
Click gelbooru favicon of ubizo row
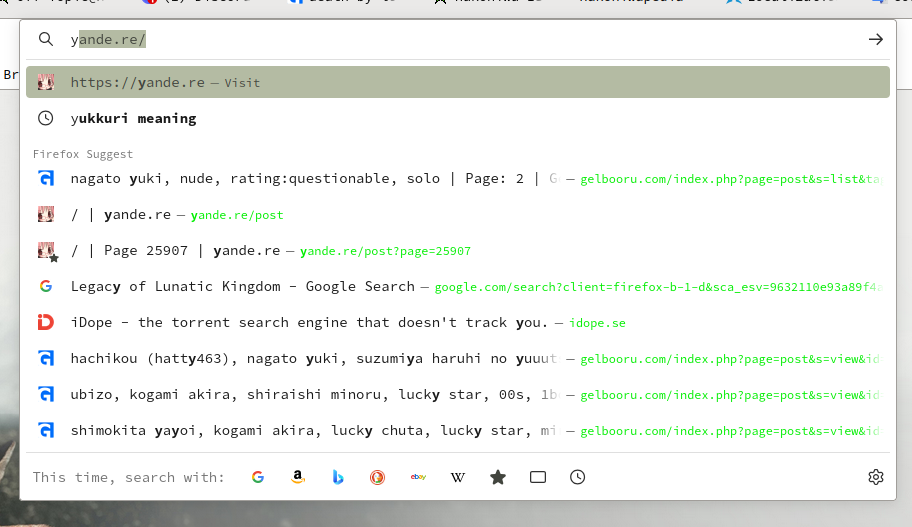[46, 394]
